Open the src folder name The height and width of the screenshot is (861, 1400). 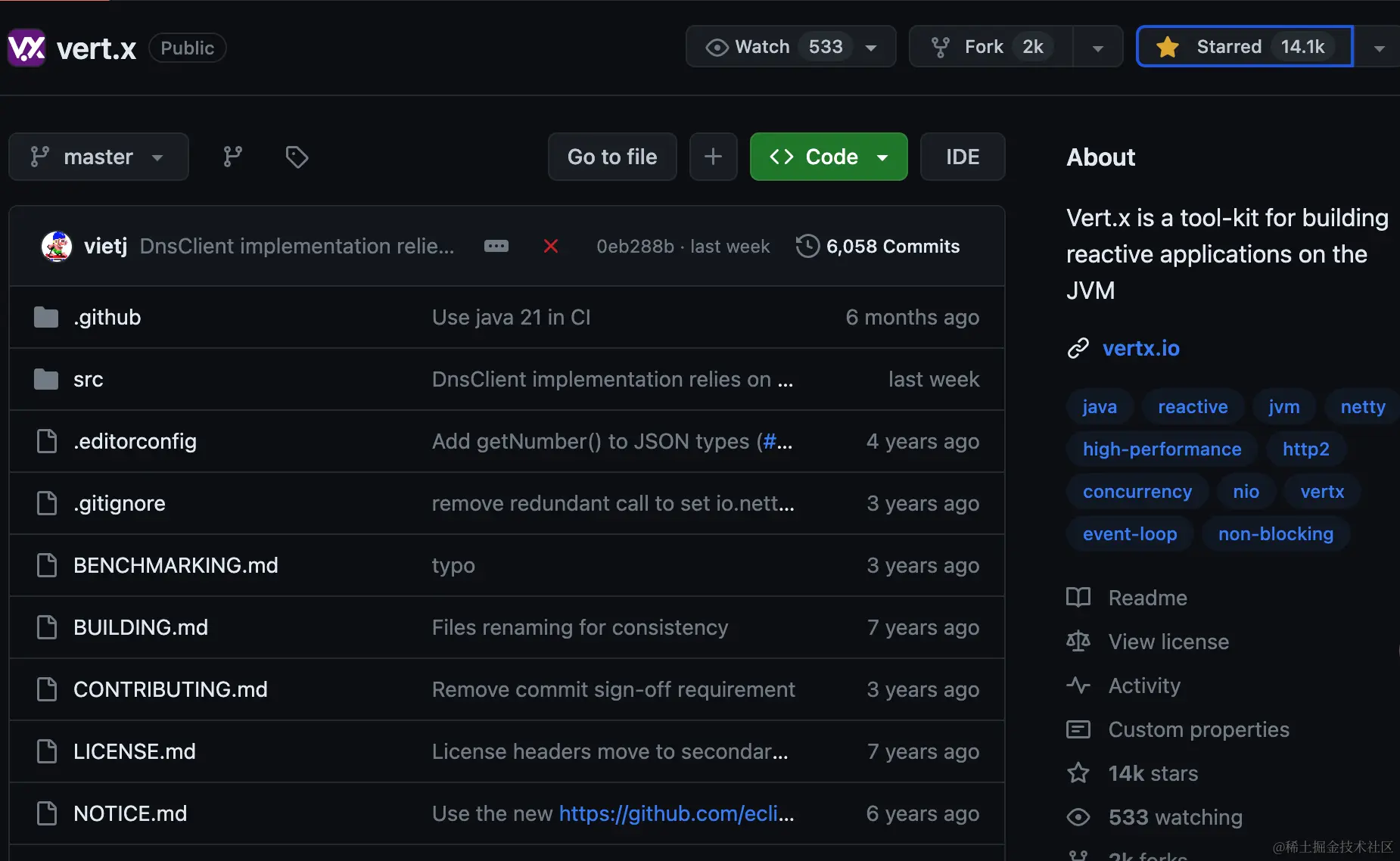pyautogui.click(x=88, y=379)
